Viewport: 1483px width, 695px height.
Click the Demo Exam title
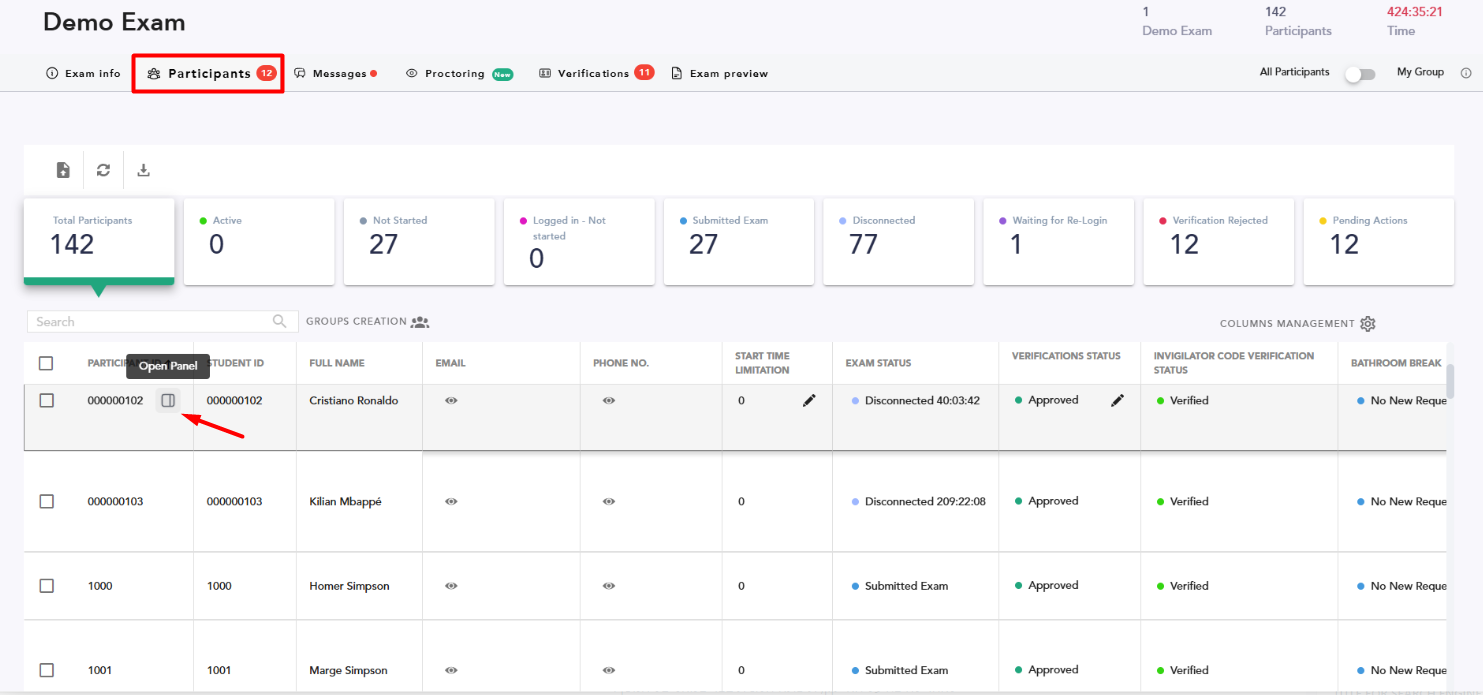coord(114,22)
